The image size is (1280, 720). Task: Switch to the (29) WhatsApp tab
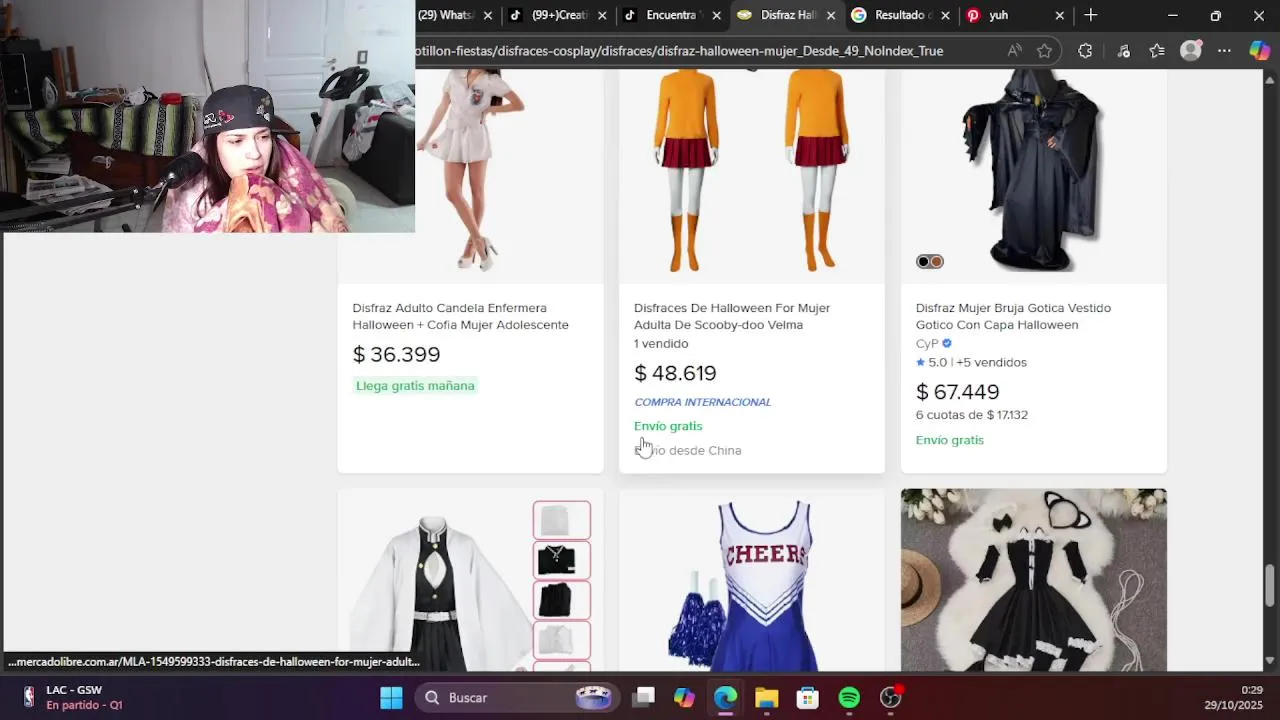click(x=447, y=15)
